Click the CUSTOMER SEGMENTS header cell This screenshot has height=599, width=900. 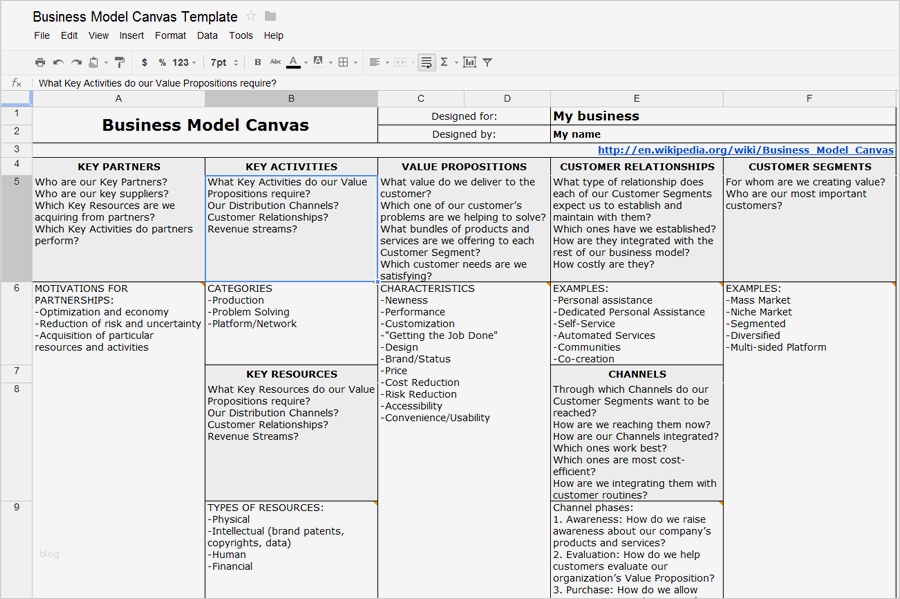809,167
